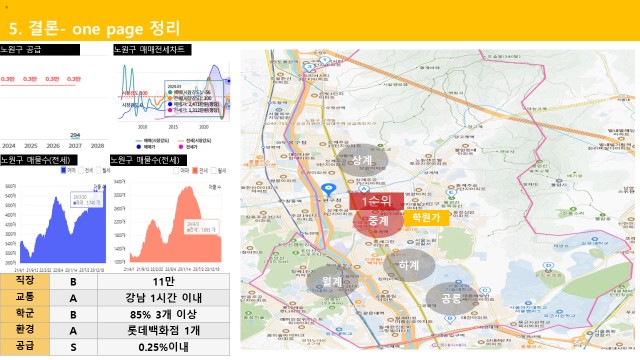Viewport: 640px width, 360px height.
Task: Click the grade S cell in the 공급 row
Action: 73,347
